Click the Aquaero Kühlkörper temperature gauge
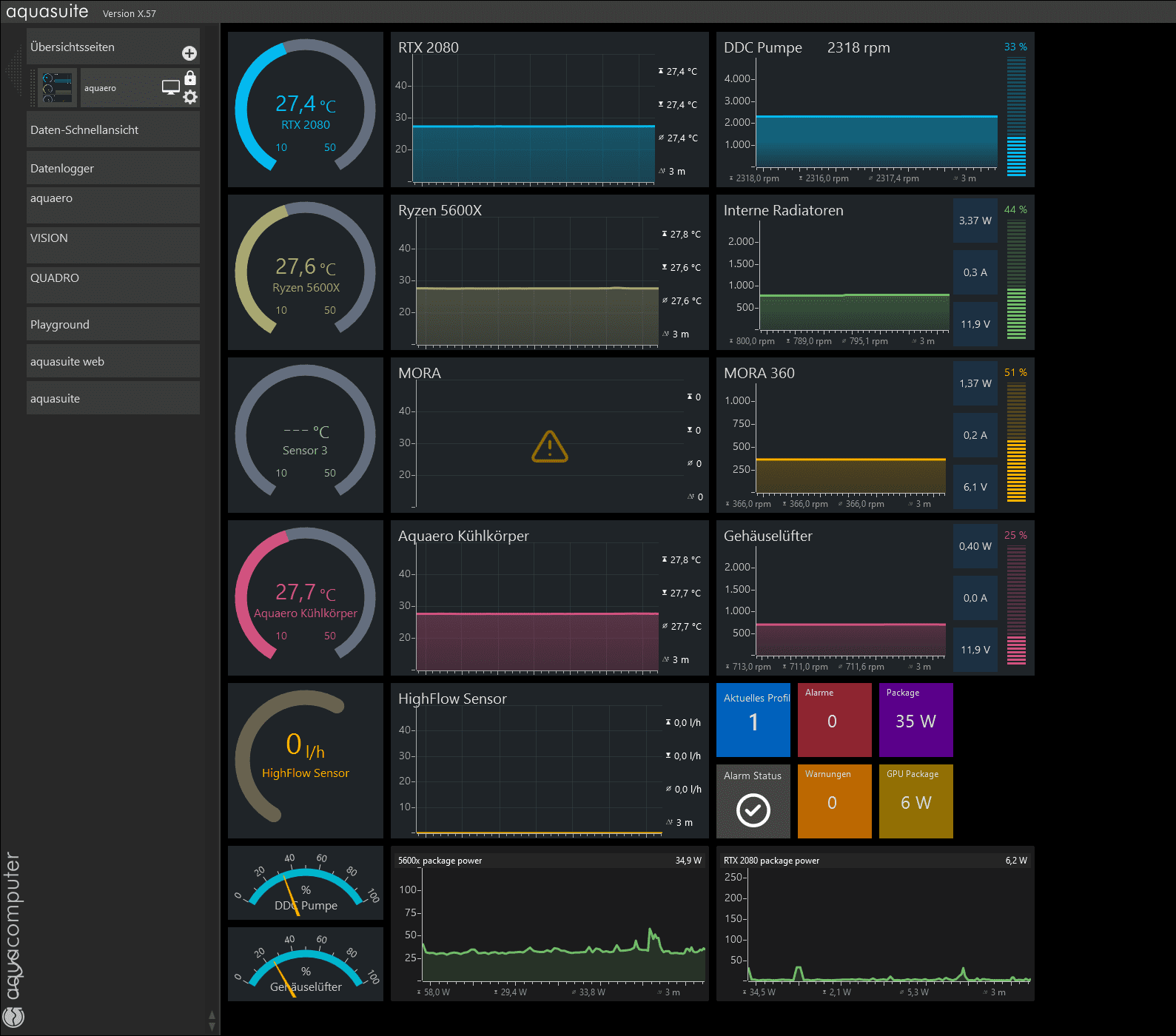This screenshot has width=1176, height=1036. (306, 598)
